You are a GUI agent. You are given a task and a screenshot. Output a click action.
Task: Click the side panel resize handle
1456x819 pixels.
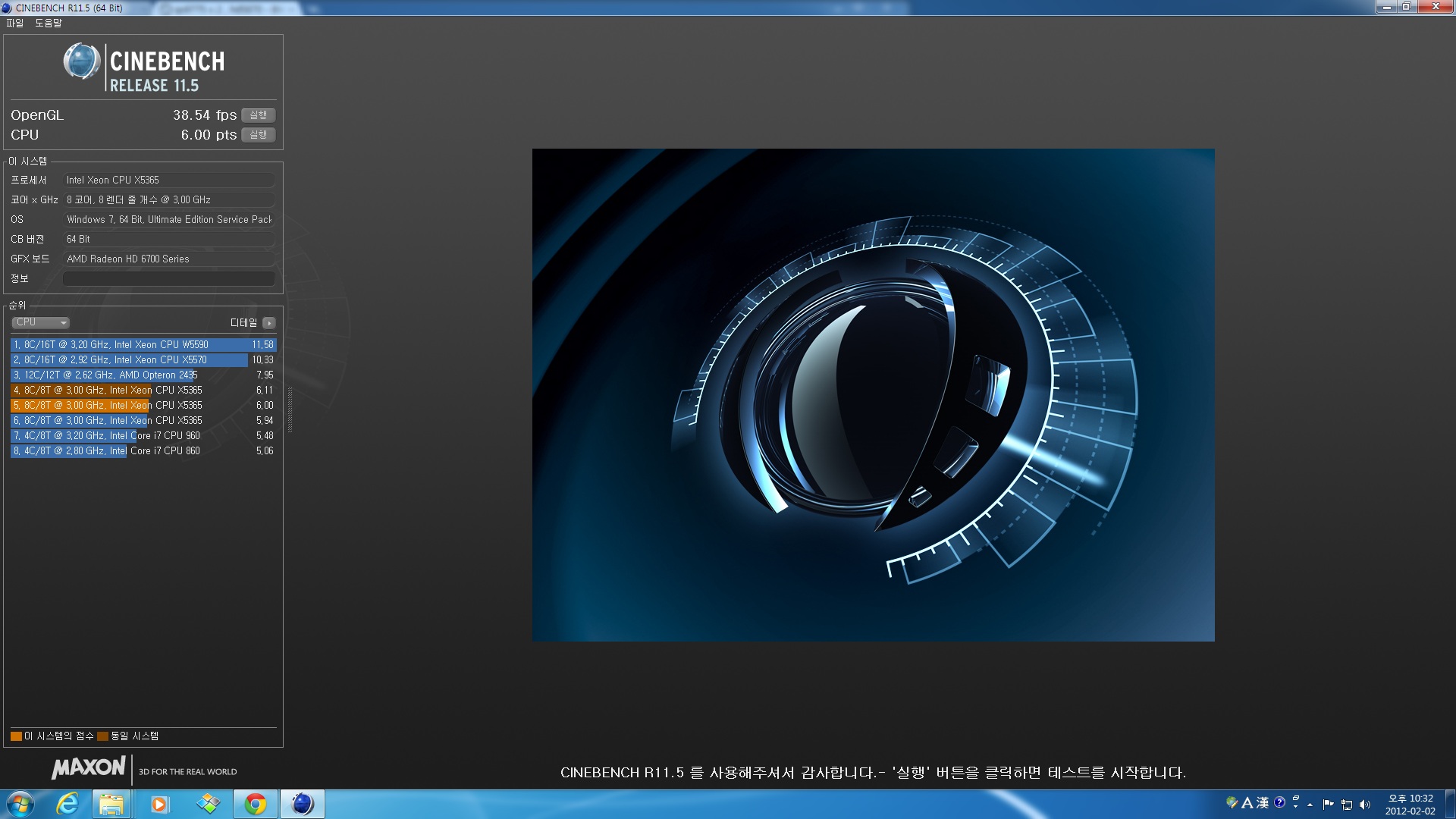point(290,409)
